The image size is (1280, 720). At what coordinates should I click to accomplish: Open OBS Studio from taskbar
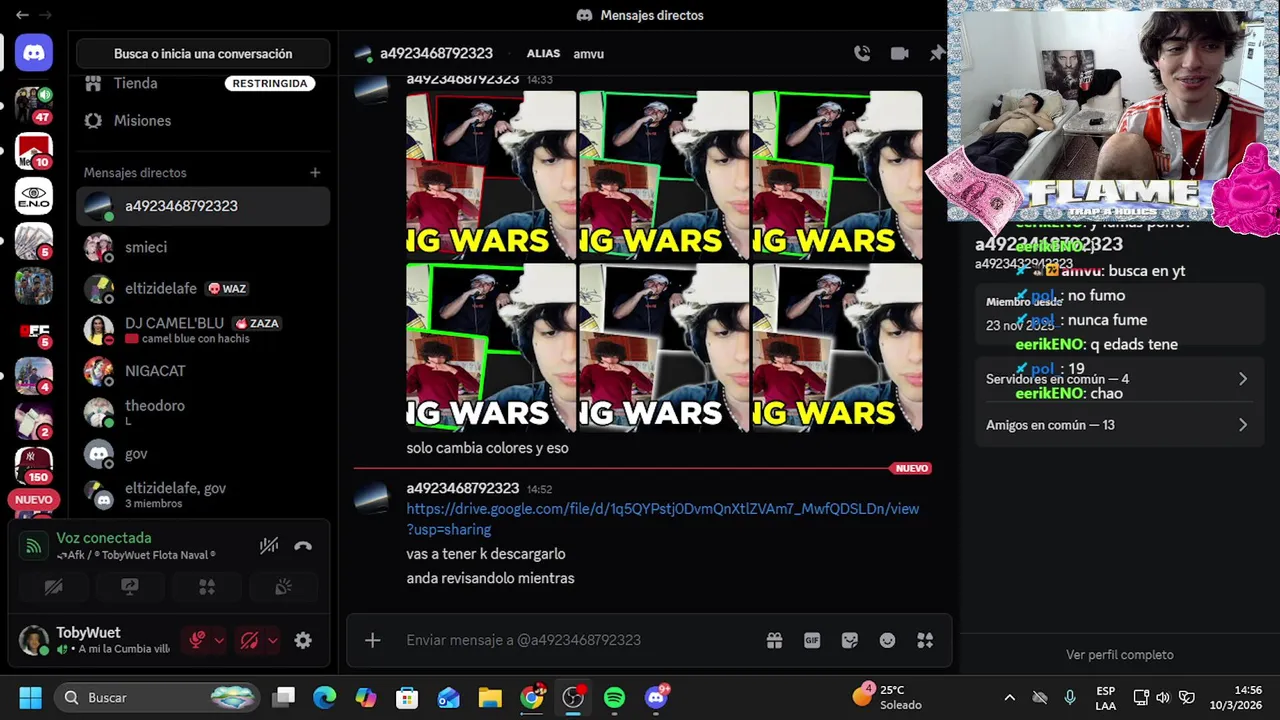coord(573,697)
